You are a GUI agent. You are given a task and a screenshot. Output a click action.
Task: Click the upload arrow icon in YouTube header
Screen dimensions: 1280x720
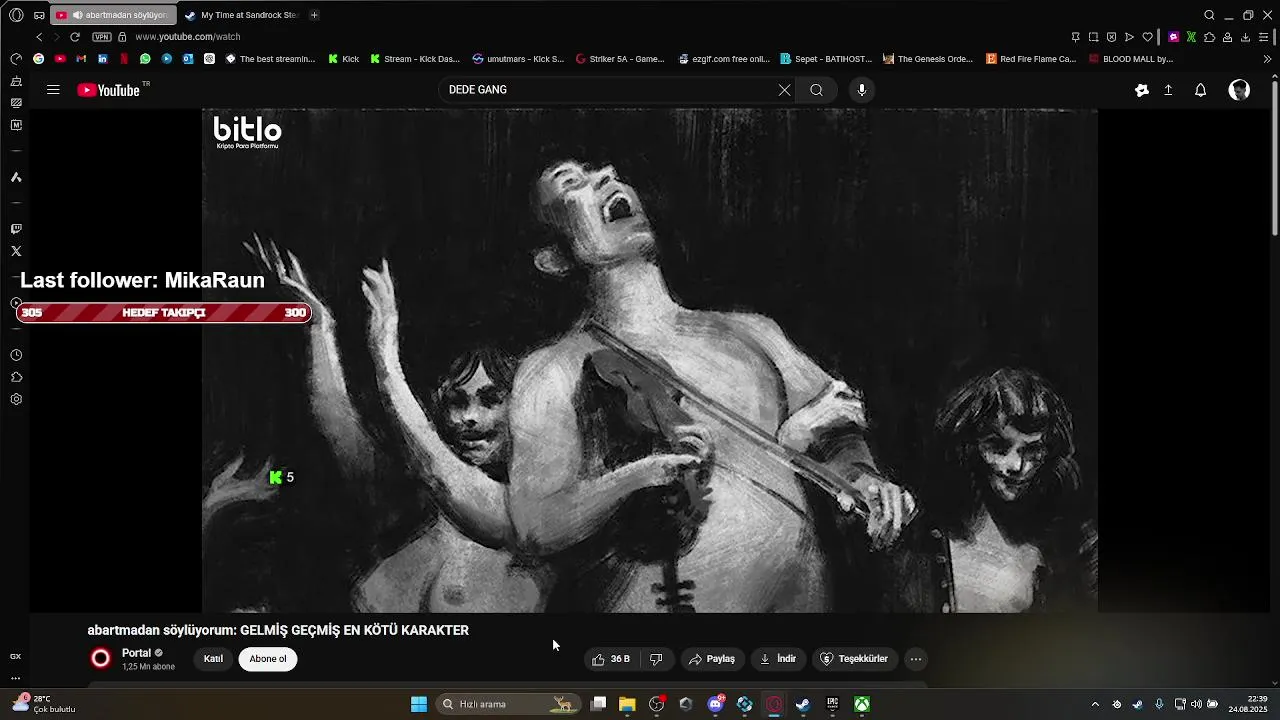[1168, 90]
